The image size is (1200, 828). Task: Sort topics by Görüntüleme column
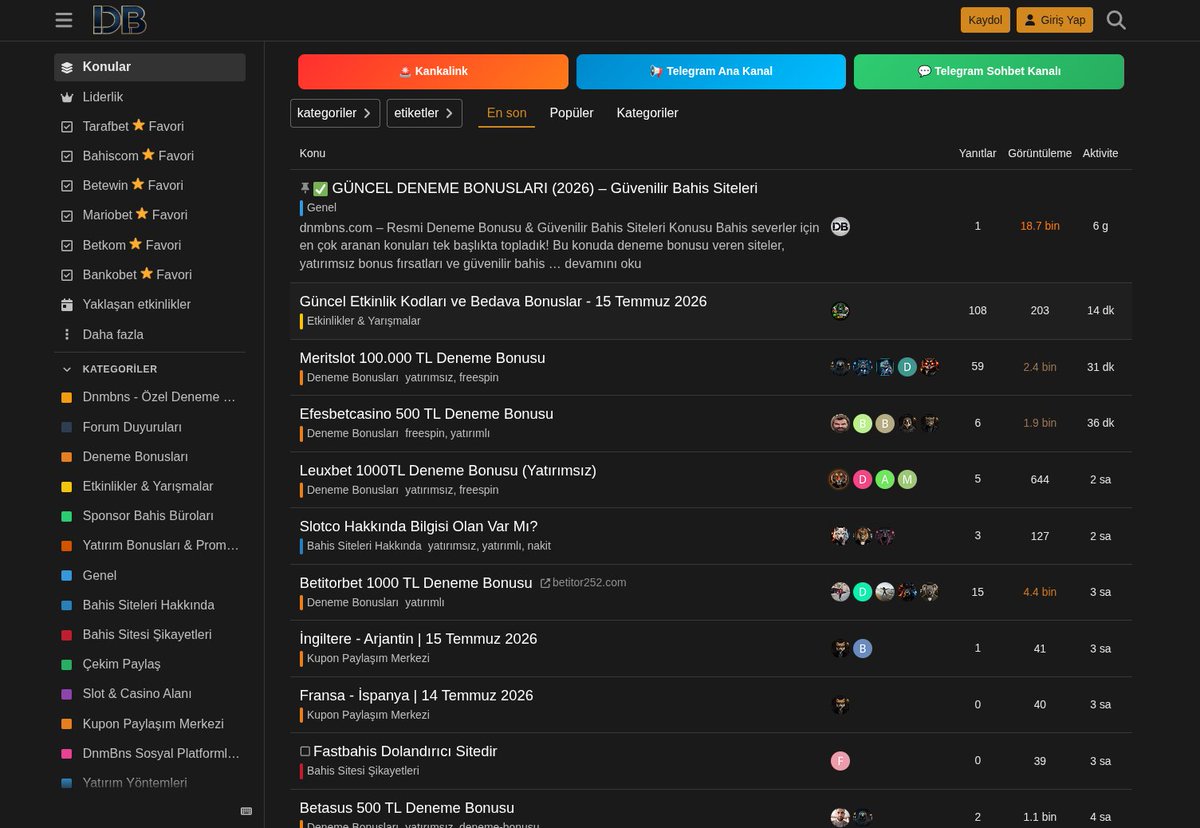tap(1039, 153)
